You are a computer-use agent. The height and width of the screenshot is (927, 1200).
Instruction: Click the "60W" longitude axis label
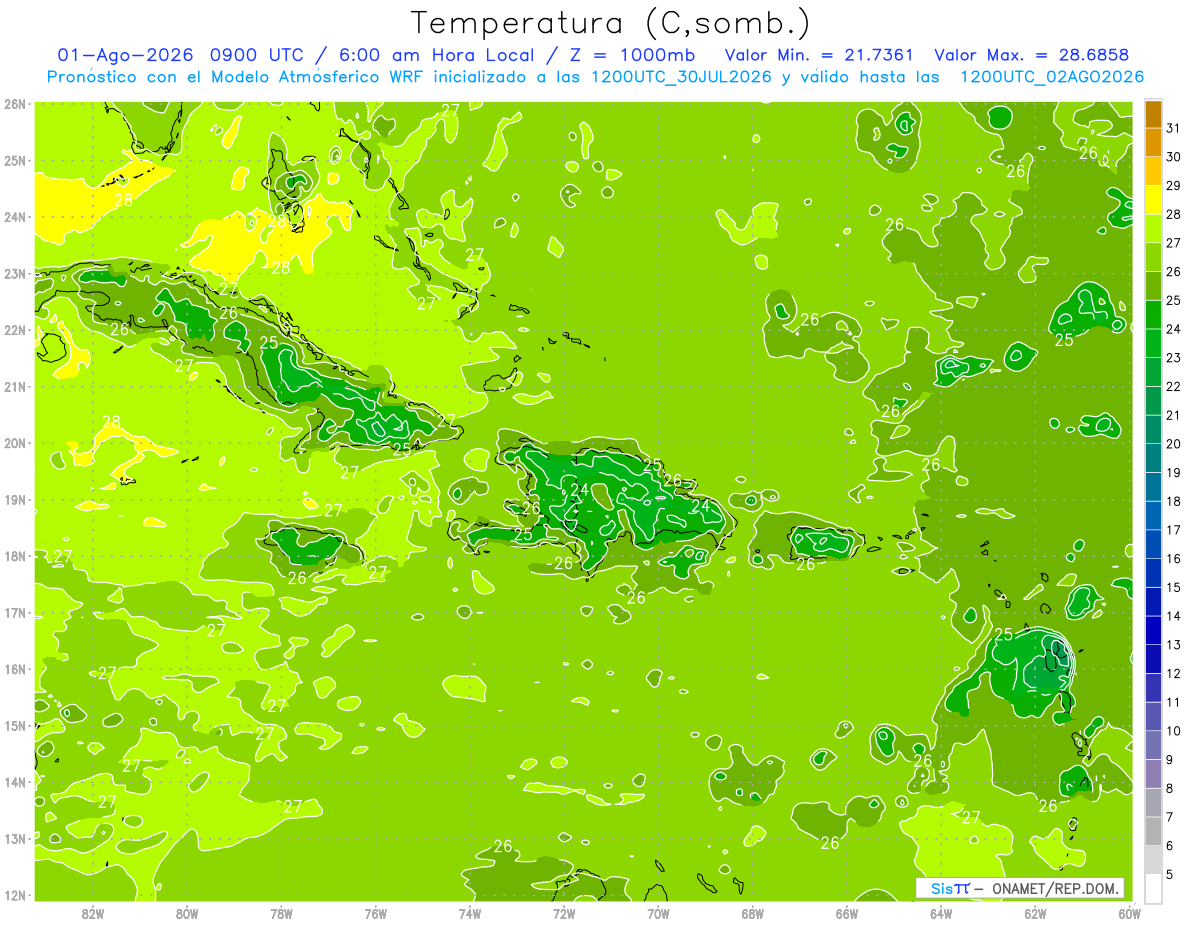click(x=1129, y=913)
